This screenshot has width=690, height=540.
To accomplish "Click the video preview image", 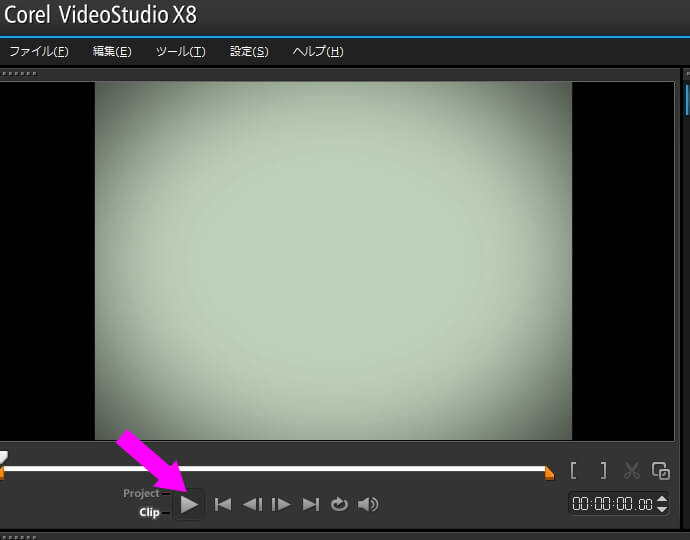I will pos(333,261).
